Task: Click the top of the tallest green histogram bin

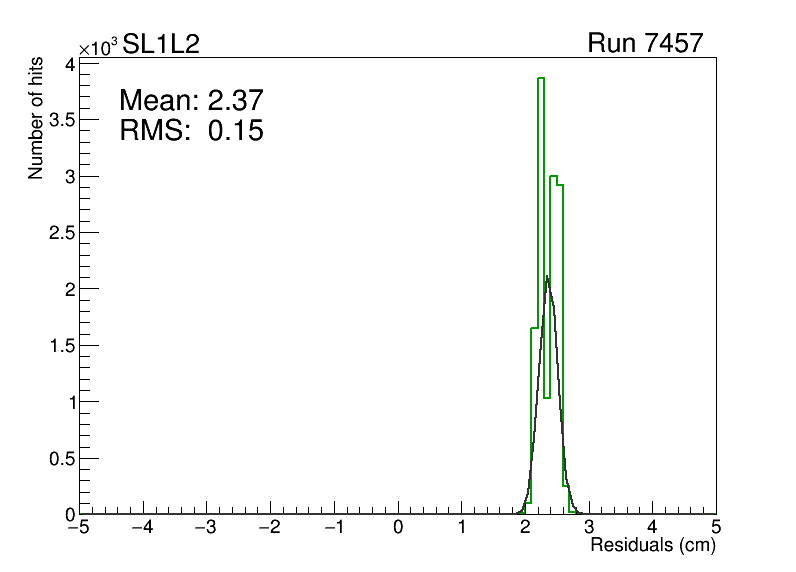Action: 540,78
